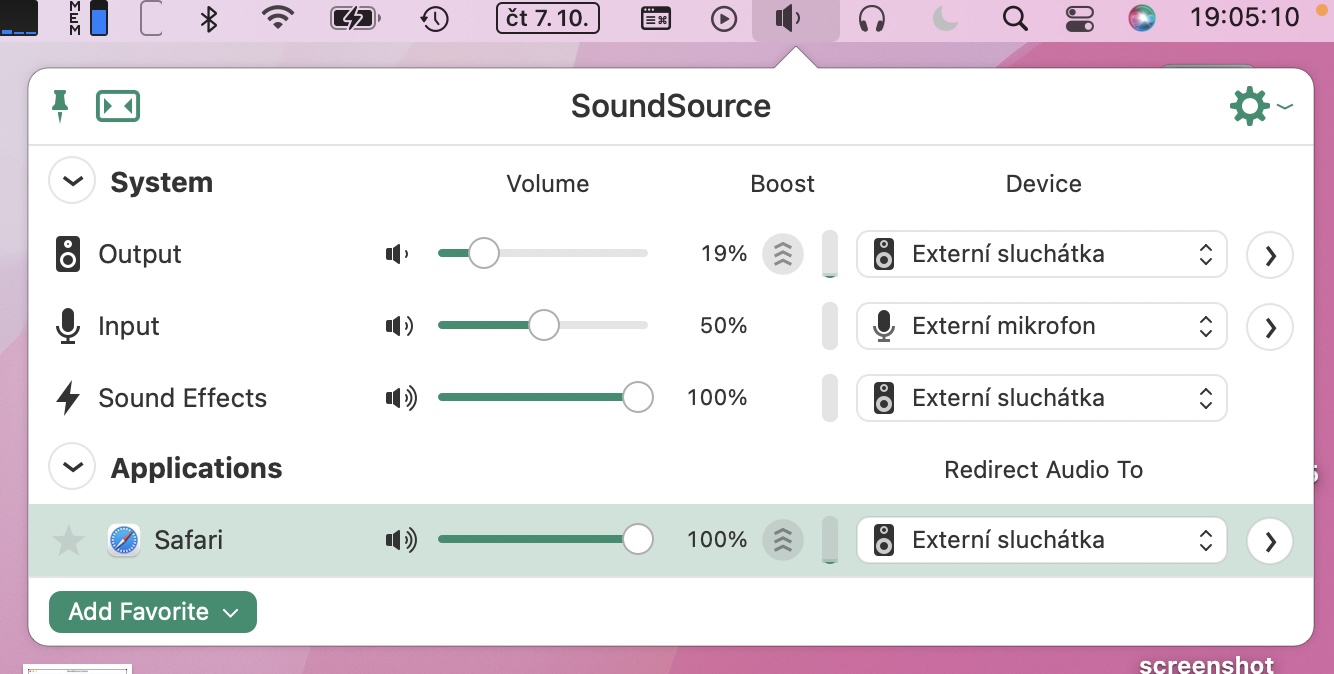Mute Sound Effects via its speaker icon
The width and height of the screenshot is (1334, 674).
point(400,398)
